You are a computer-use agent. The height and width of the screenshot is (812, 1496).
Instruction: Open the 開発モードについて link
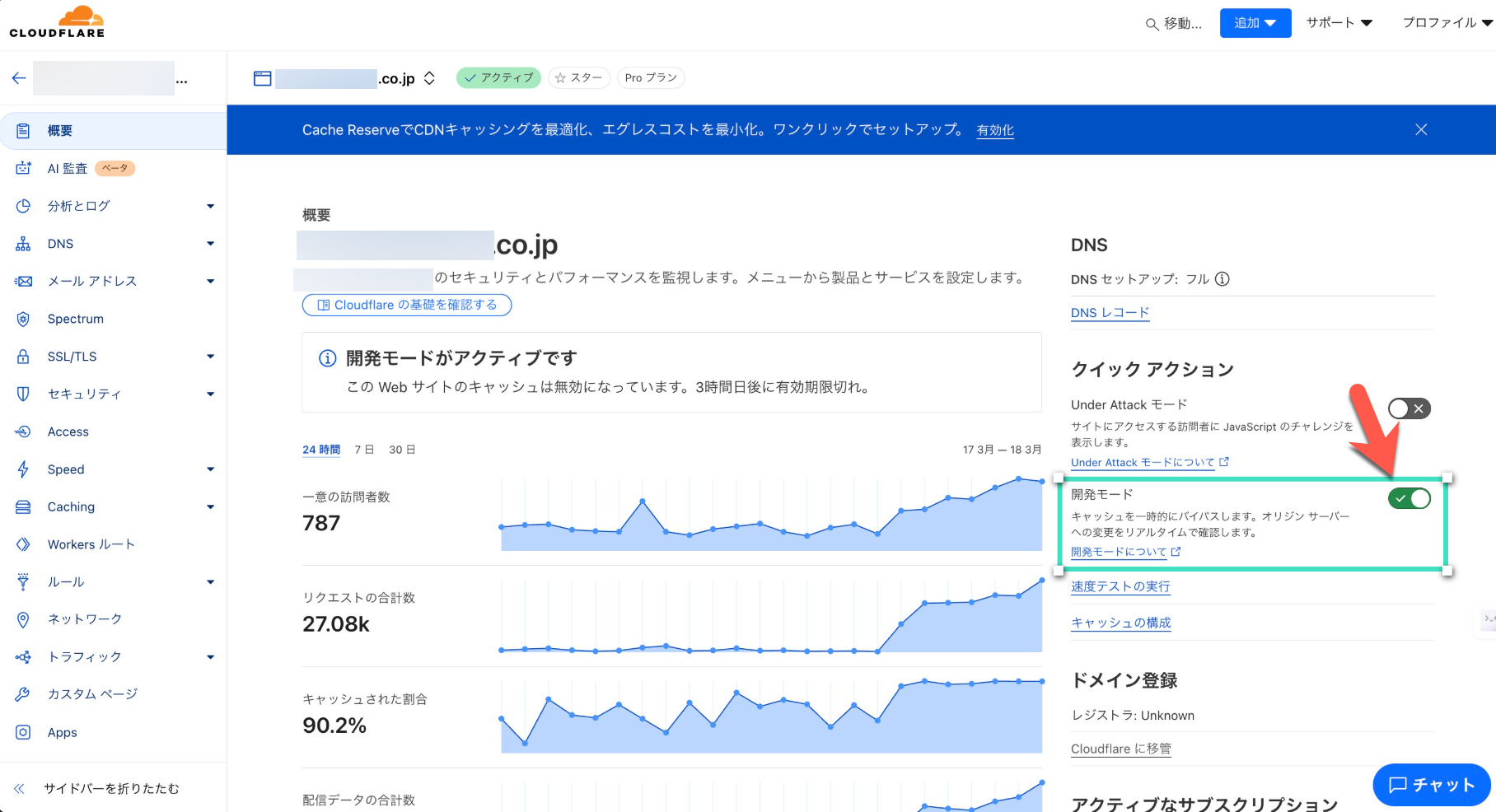pos(1126,552)
